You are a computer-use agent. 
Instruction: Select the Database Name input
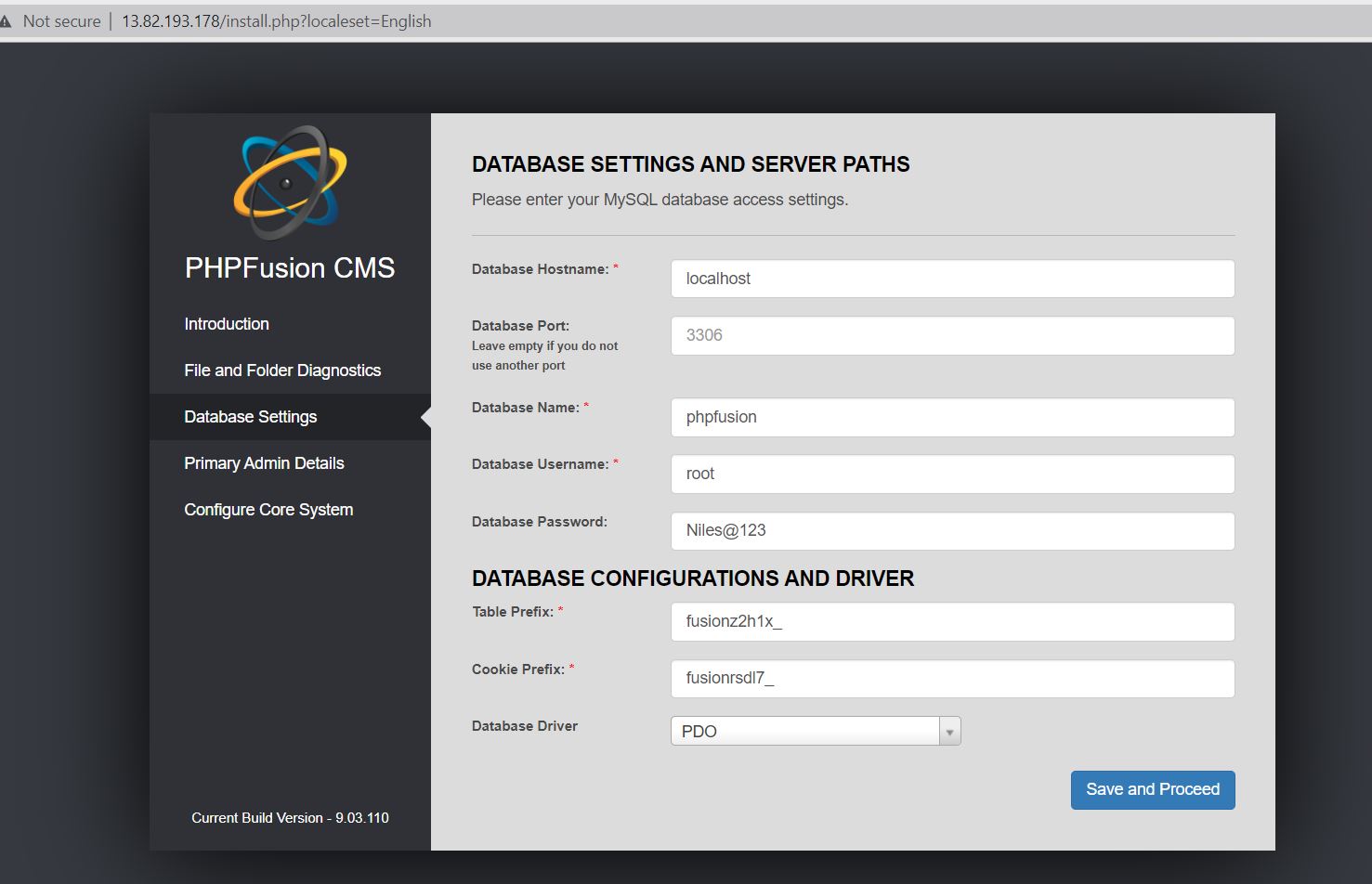pos(952,417)
